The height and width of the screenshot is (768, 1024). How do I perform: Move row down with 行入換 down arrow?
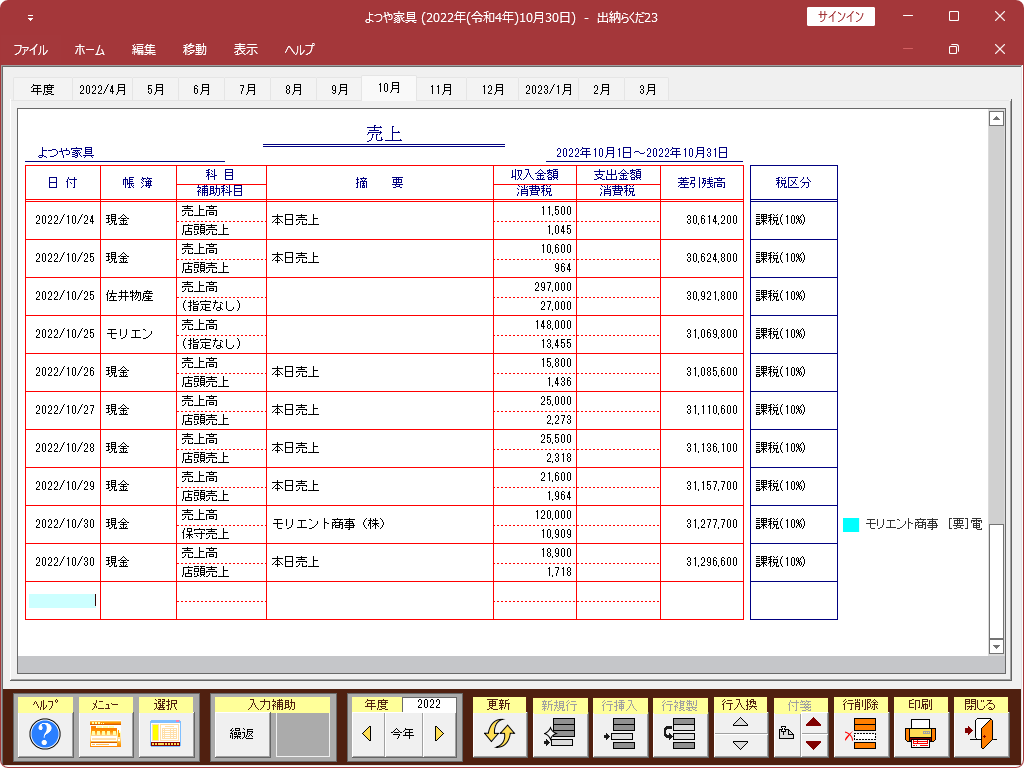point(741,745)
